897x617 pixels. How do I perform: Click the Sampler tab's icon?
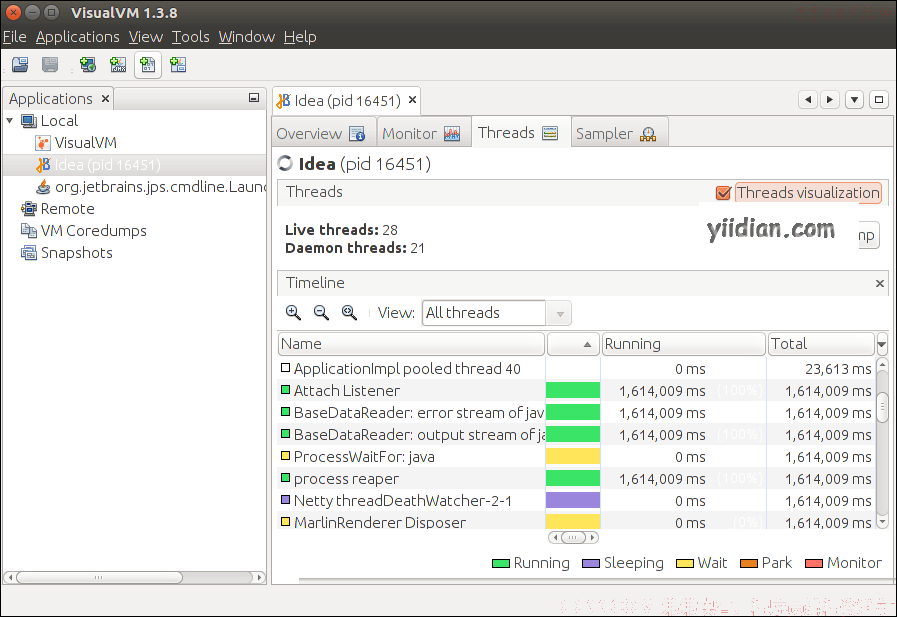click(x=648, y=134)
